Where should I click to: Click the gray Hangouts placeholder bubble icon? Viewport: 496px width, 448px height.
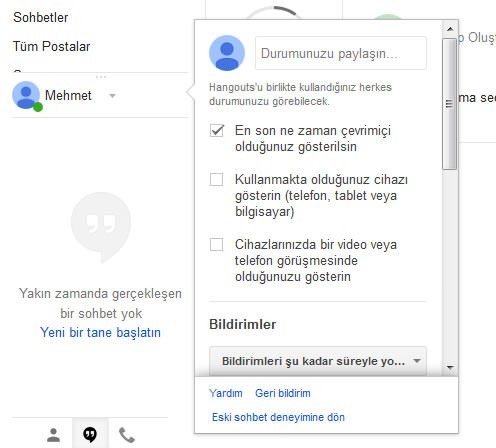(x=101, y=227)
